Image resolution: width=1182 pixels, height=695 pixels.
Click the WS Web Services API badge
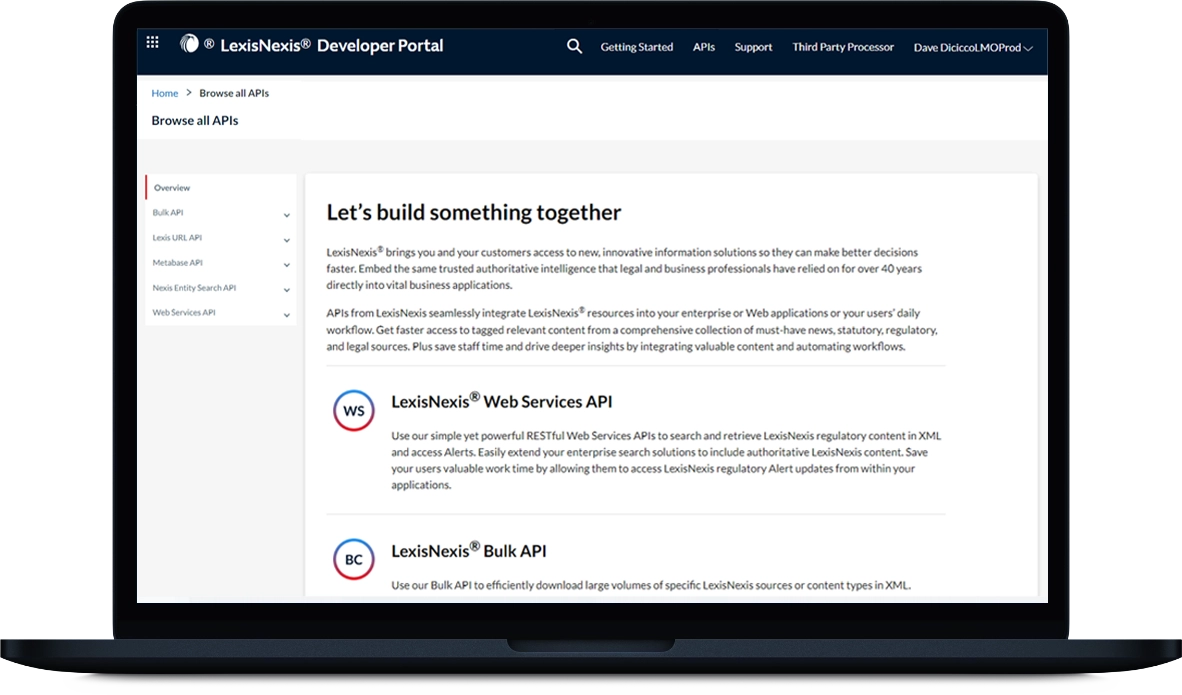[354, 411]
